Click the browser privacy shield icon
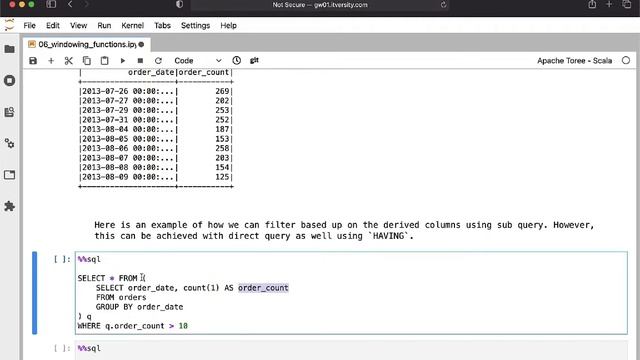The image size is (640, 360). [179, 4]
